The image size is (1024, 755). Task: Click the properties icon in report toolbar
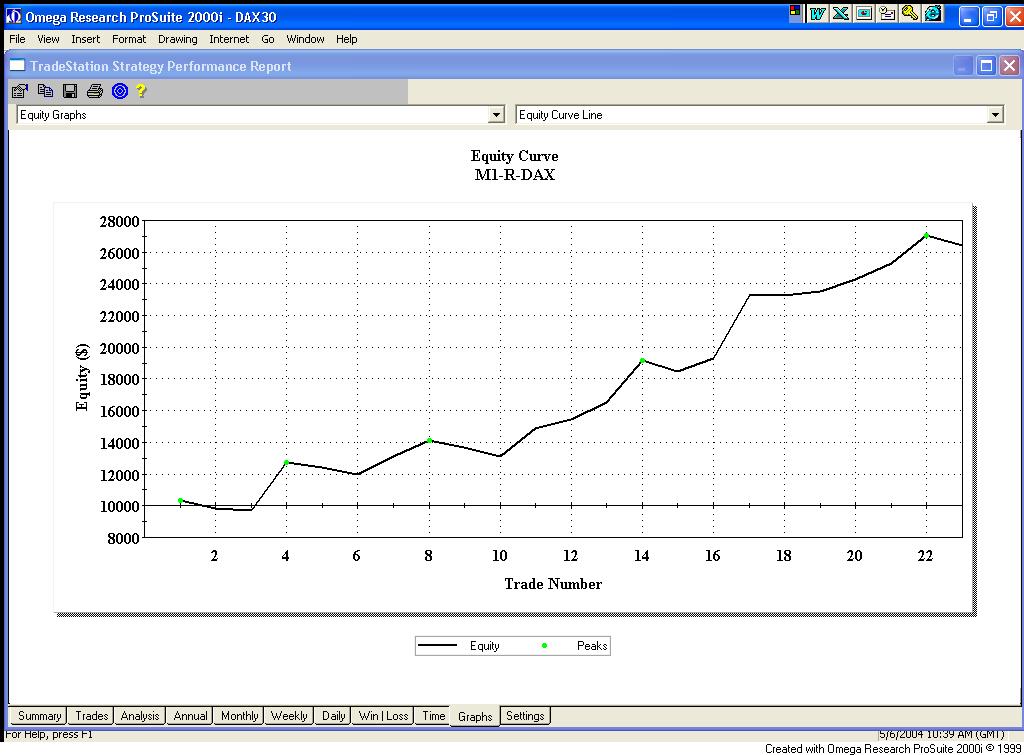click(x=20, y=91)
